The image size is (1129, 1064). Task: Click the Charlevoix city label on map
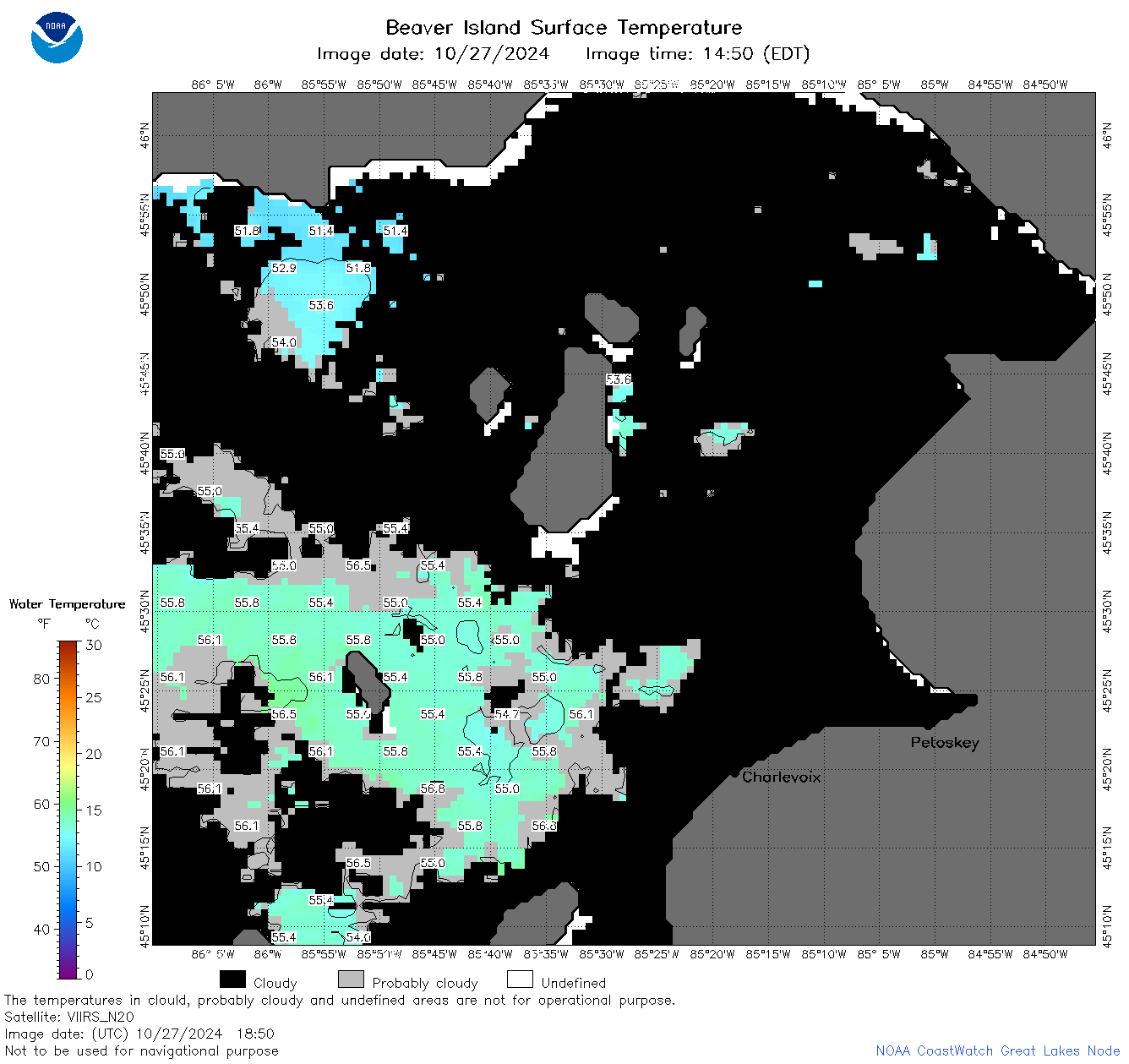781,777
